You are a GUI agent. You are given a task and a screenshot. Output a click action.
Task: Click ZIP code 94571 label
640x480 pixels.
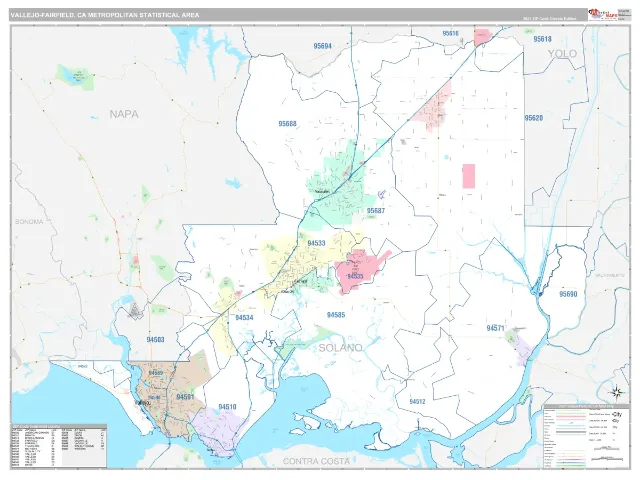click(x=495, y=328)
